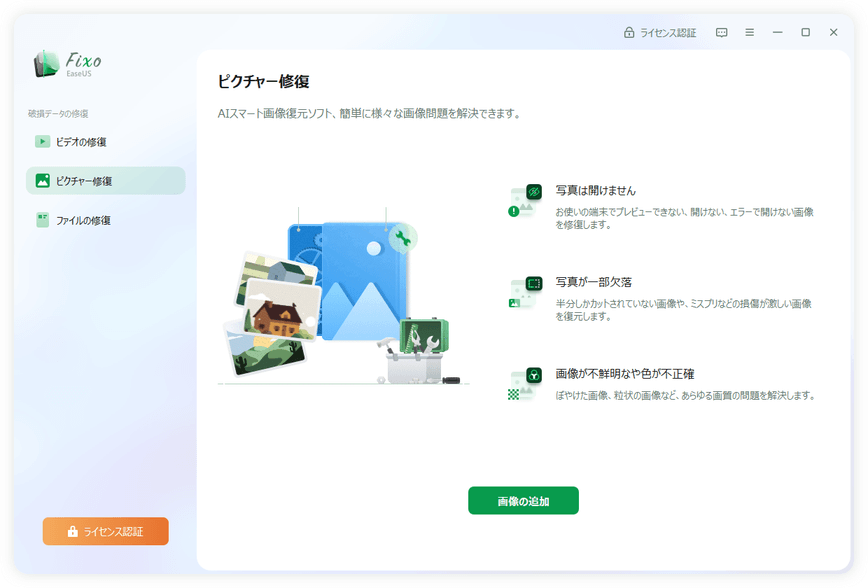The image size is (868, 588).
Task: Click the Fixo EaseUS logo
Action: (x=67, y=65)
